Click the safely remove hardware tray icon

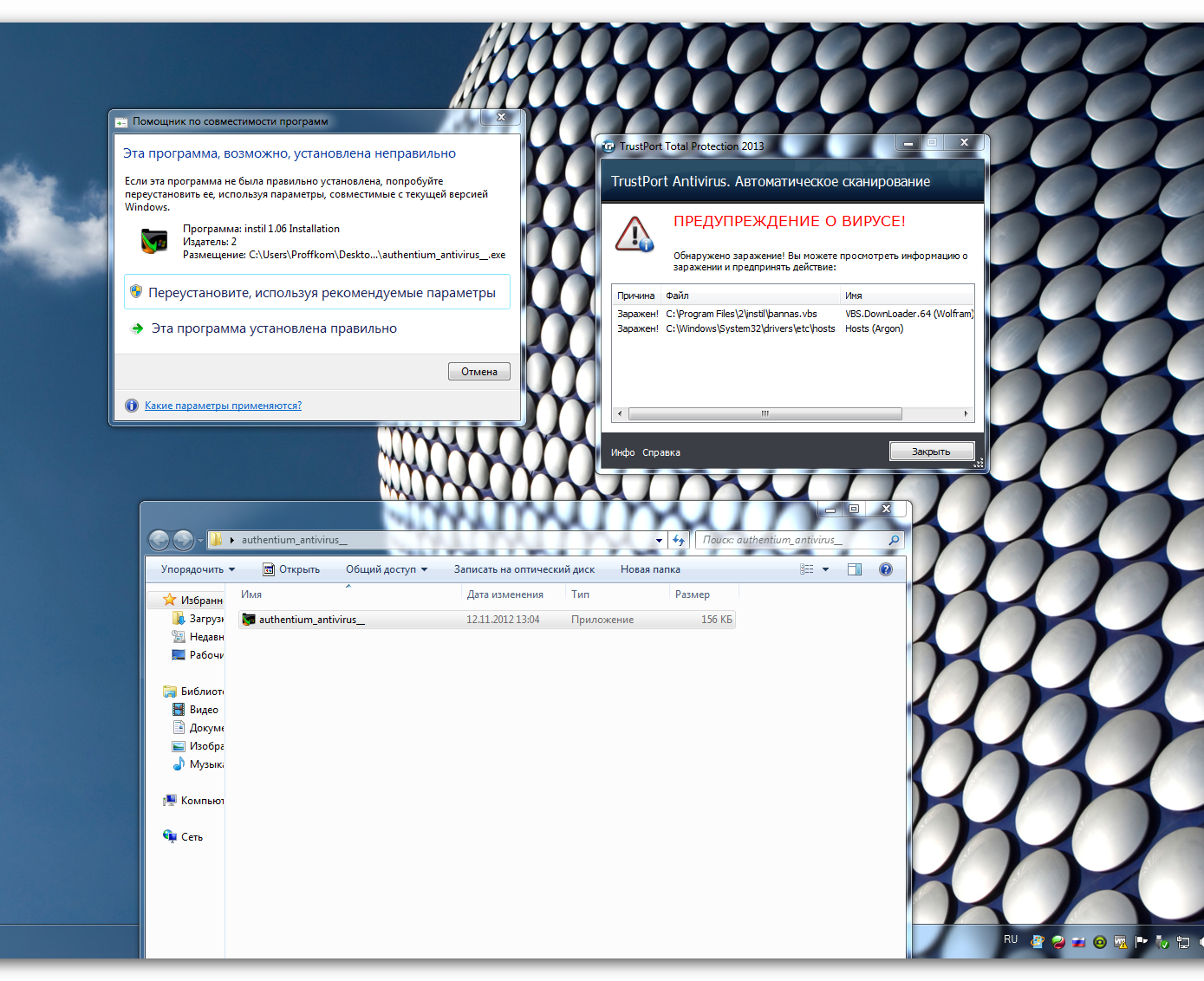[x=1162, y=942]
